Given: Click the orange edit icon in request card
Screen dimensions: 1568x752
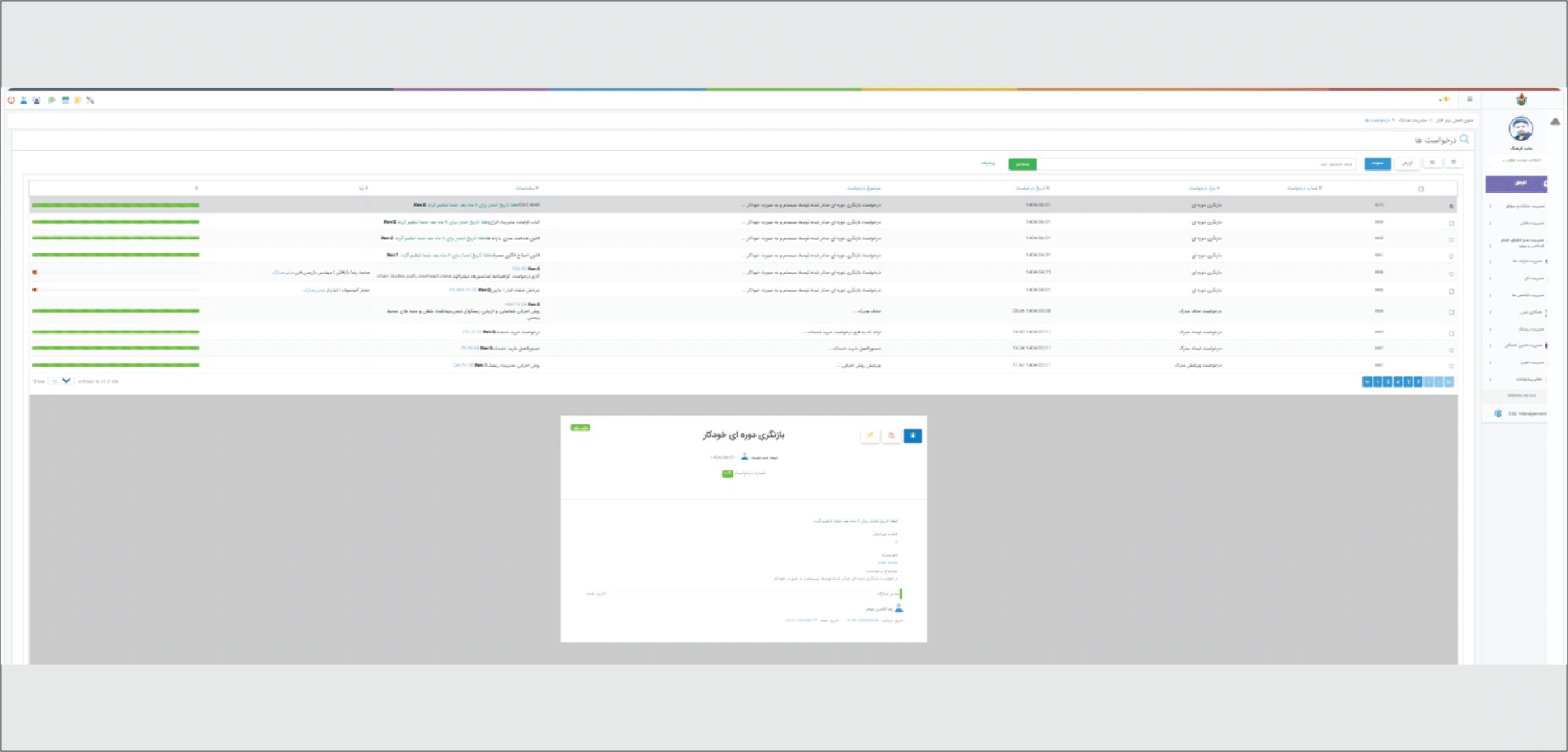Looking at the screenshot, I should pos(870,435).
